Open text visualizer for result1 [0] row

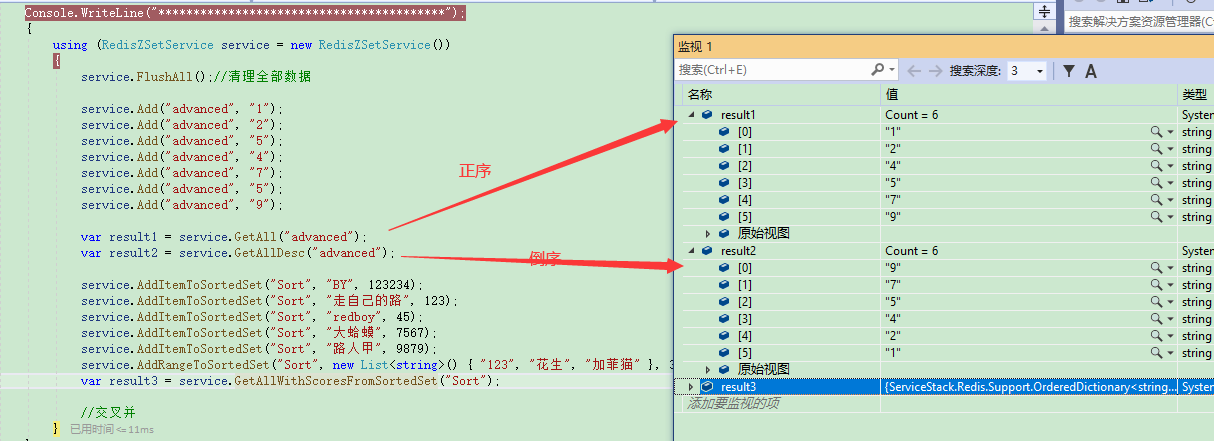point(1155,132)
